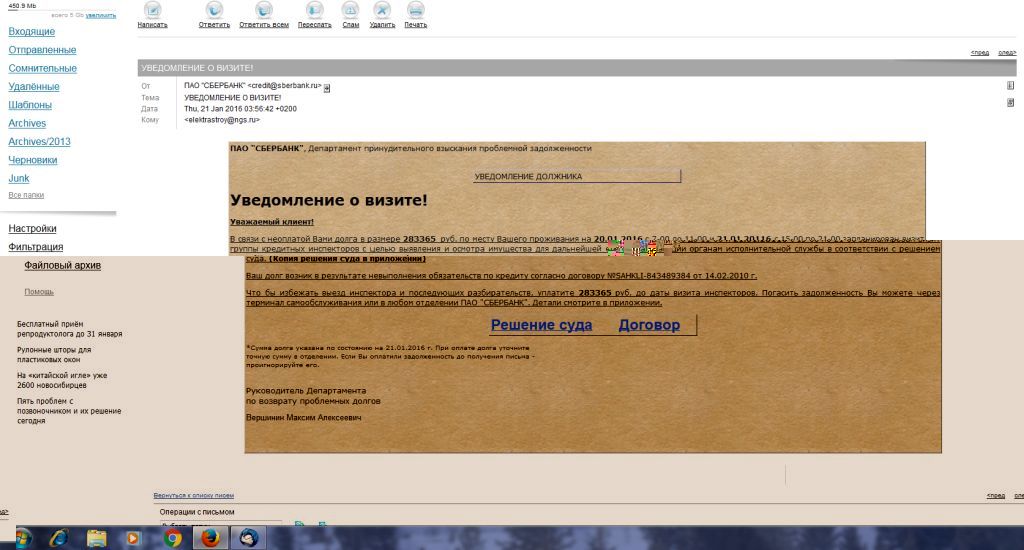Screen dimensions: 1024x550
Task: Click Вернуться к списку писем link
Action: [x=193, y=495]
